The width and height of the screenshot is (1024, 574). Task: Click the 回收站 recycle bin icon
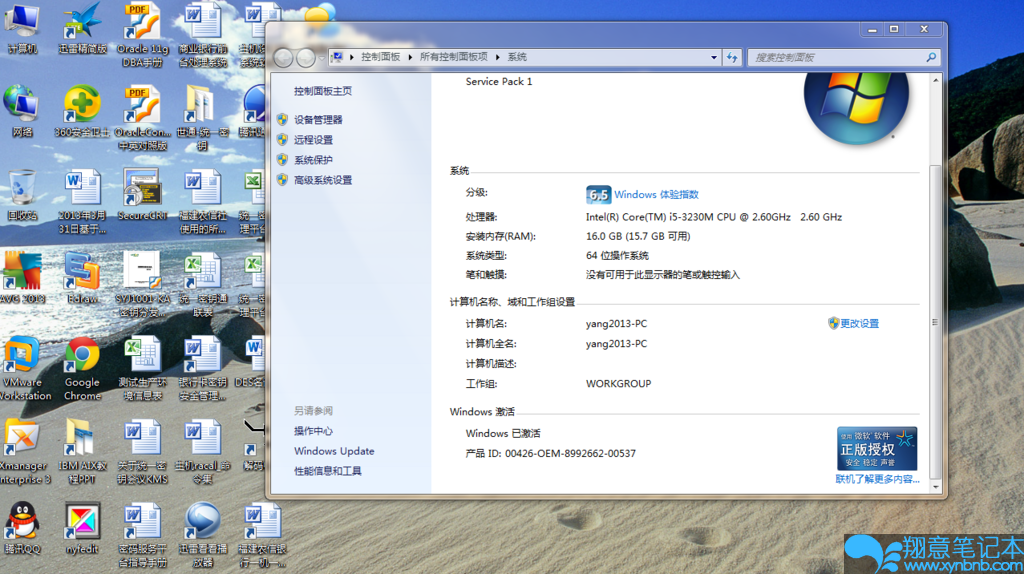pos(22,195)
